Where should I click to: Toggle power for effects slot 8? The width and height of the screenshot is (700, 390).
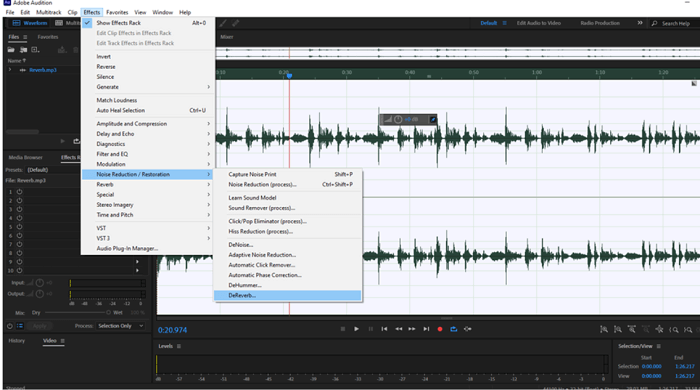[x=19, y=253]
